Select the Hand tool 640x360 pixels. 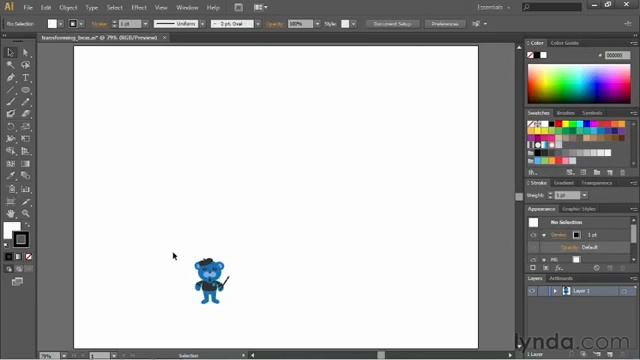(x=11, y=213)
